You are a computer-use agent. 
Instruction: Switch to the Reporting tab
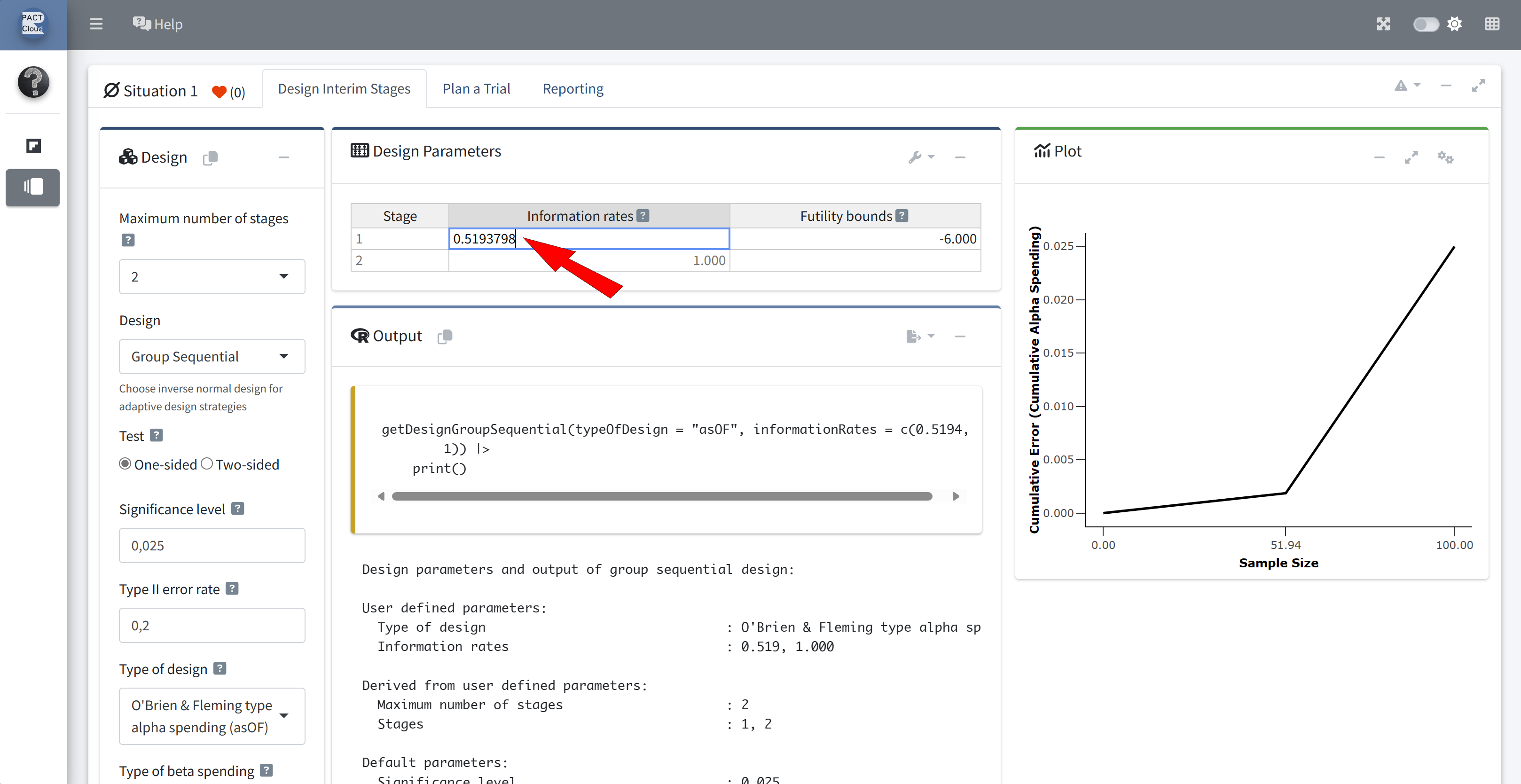(x=572, y=88)
